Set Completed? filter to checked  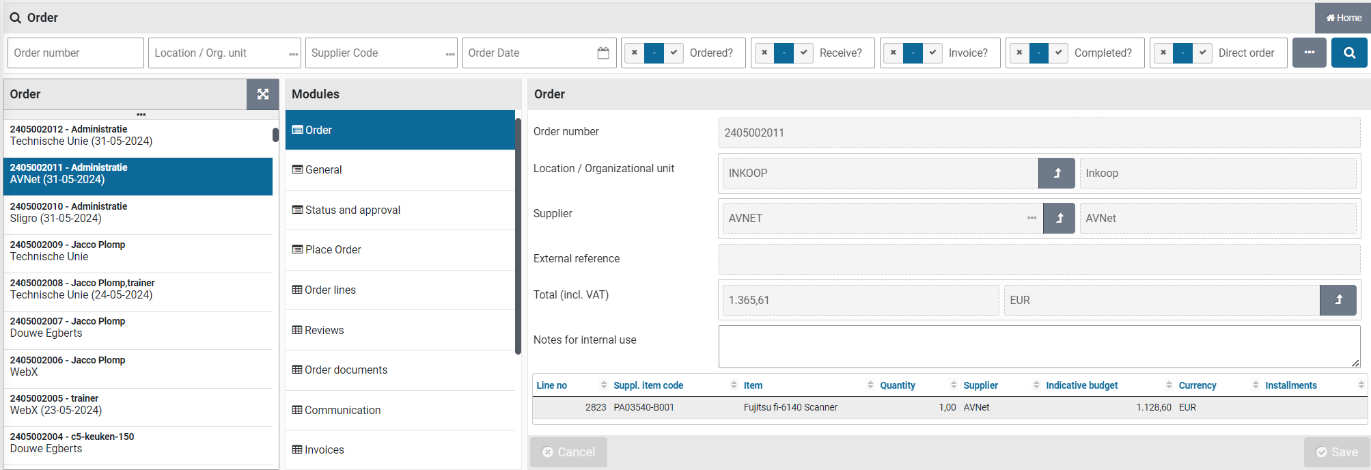[1059, 53]
